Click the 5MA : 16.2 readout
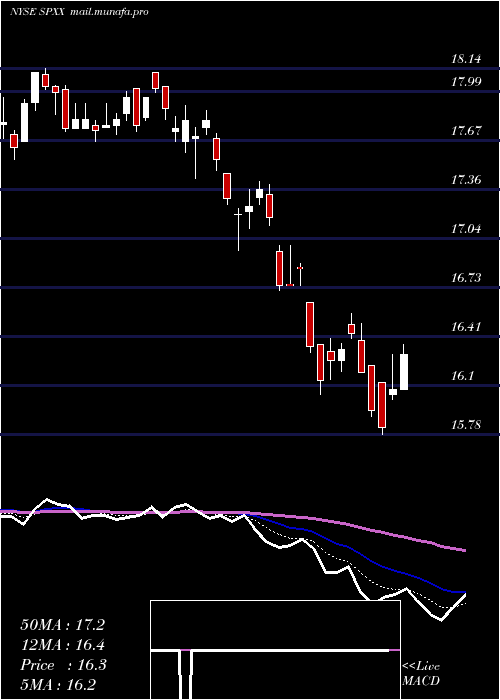This screenshot has width=500, height=700. click(58, 685)
